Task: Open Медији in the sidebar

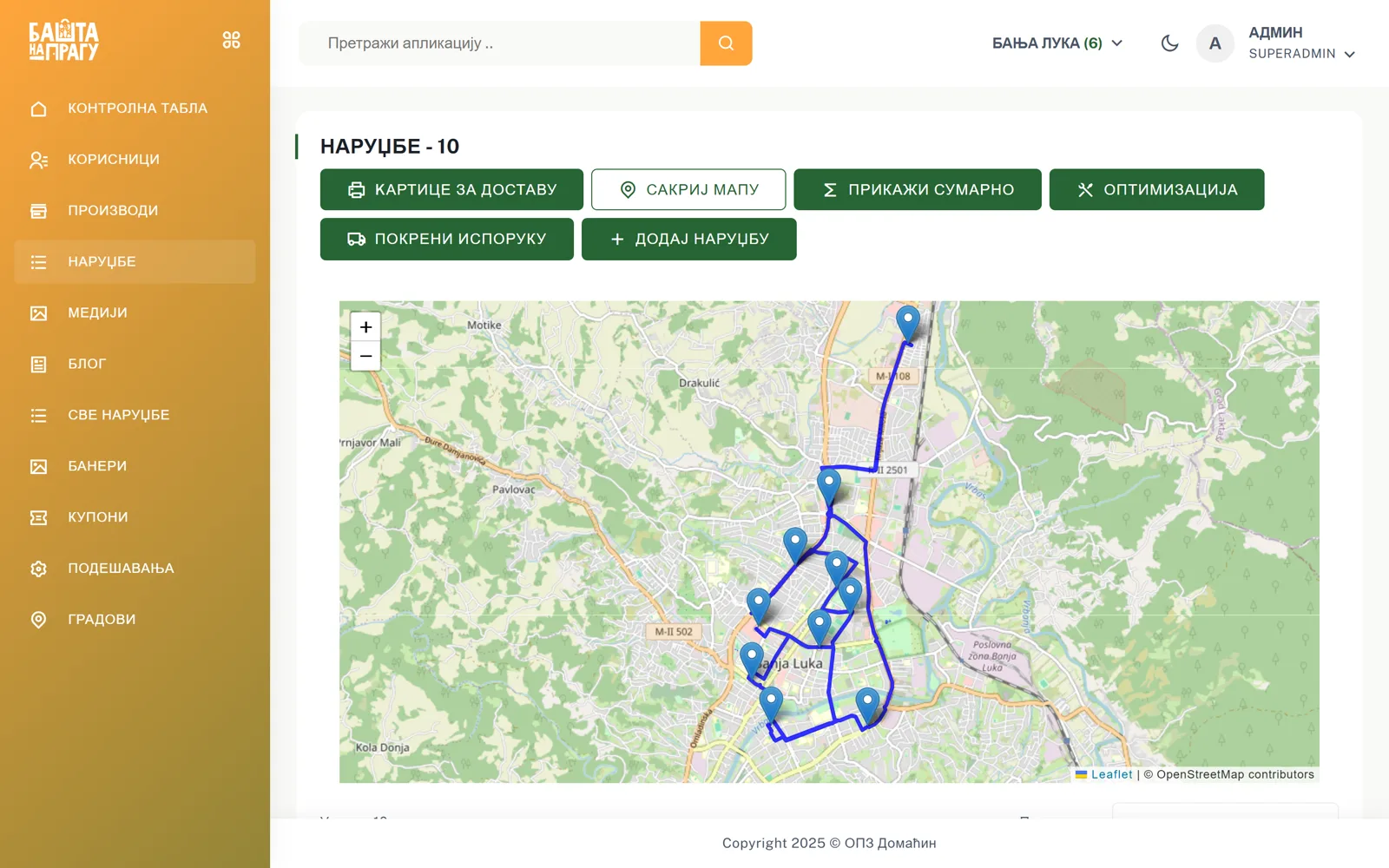Action: point(135,313)
